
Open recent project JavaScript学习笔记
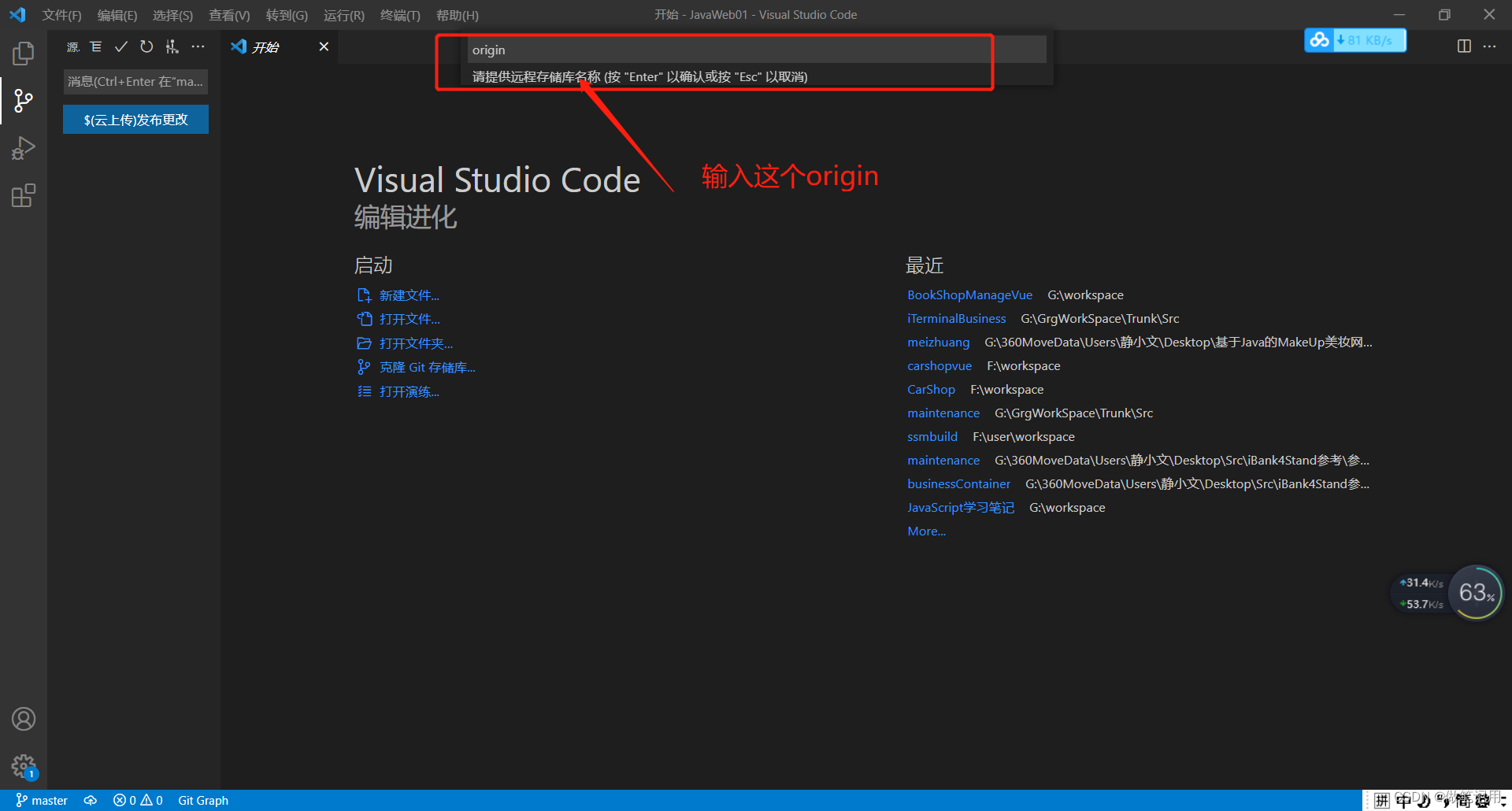pyautogui.click(x=961, y=508)
